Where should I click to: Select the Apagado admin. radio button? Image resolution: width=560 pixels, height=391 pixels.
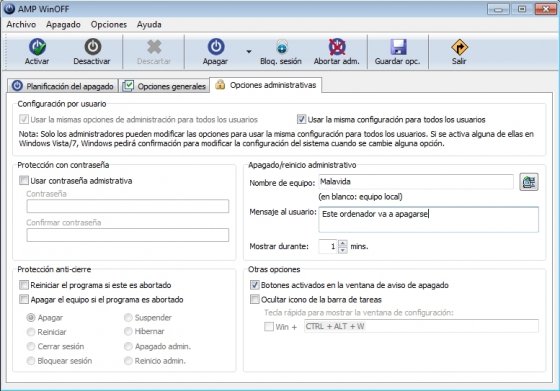coord(128,346)
